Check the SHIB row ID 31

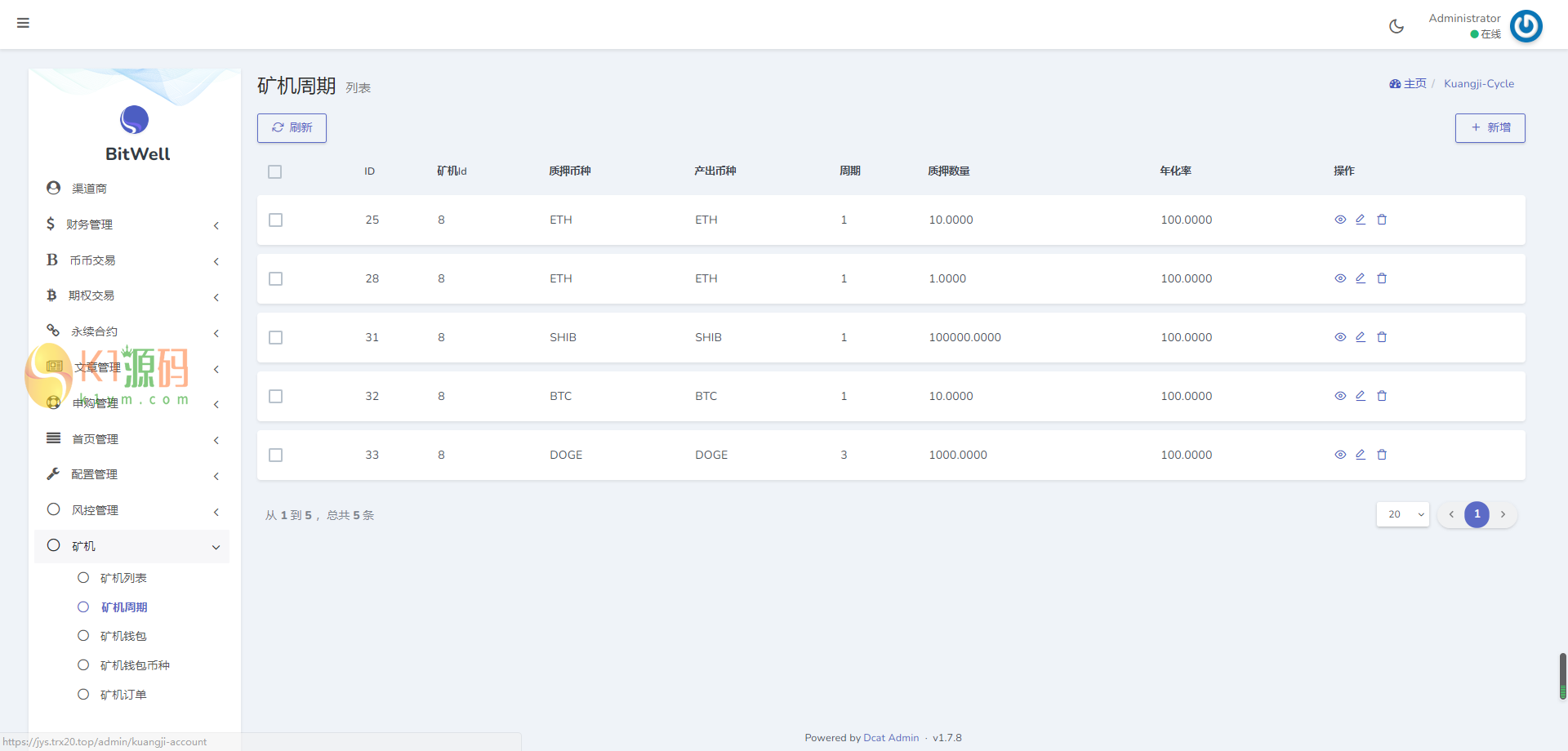[276, 338]
